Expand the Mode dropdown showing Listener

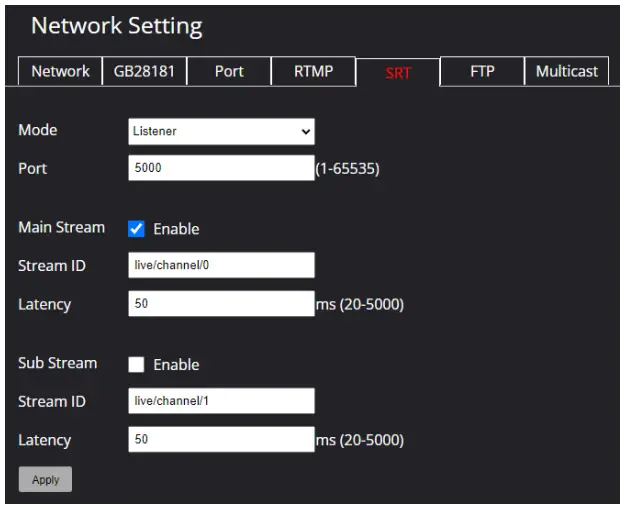pyautogui.click(x=221, y=131)
